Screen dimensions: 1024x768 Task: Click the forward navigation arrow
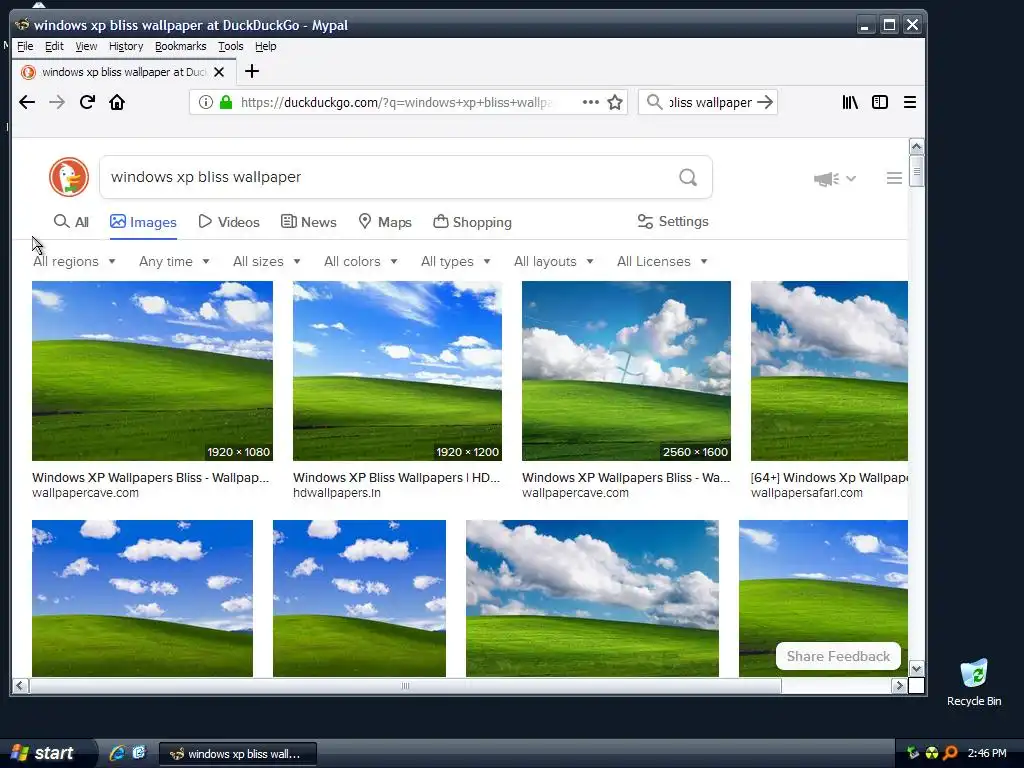pos(57,103)
